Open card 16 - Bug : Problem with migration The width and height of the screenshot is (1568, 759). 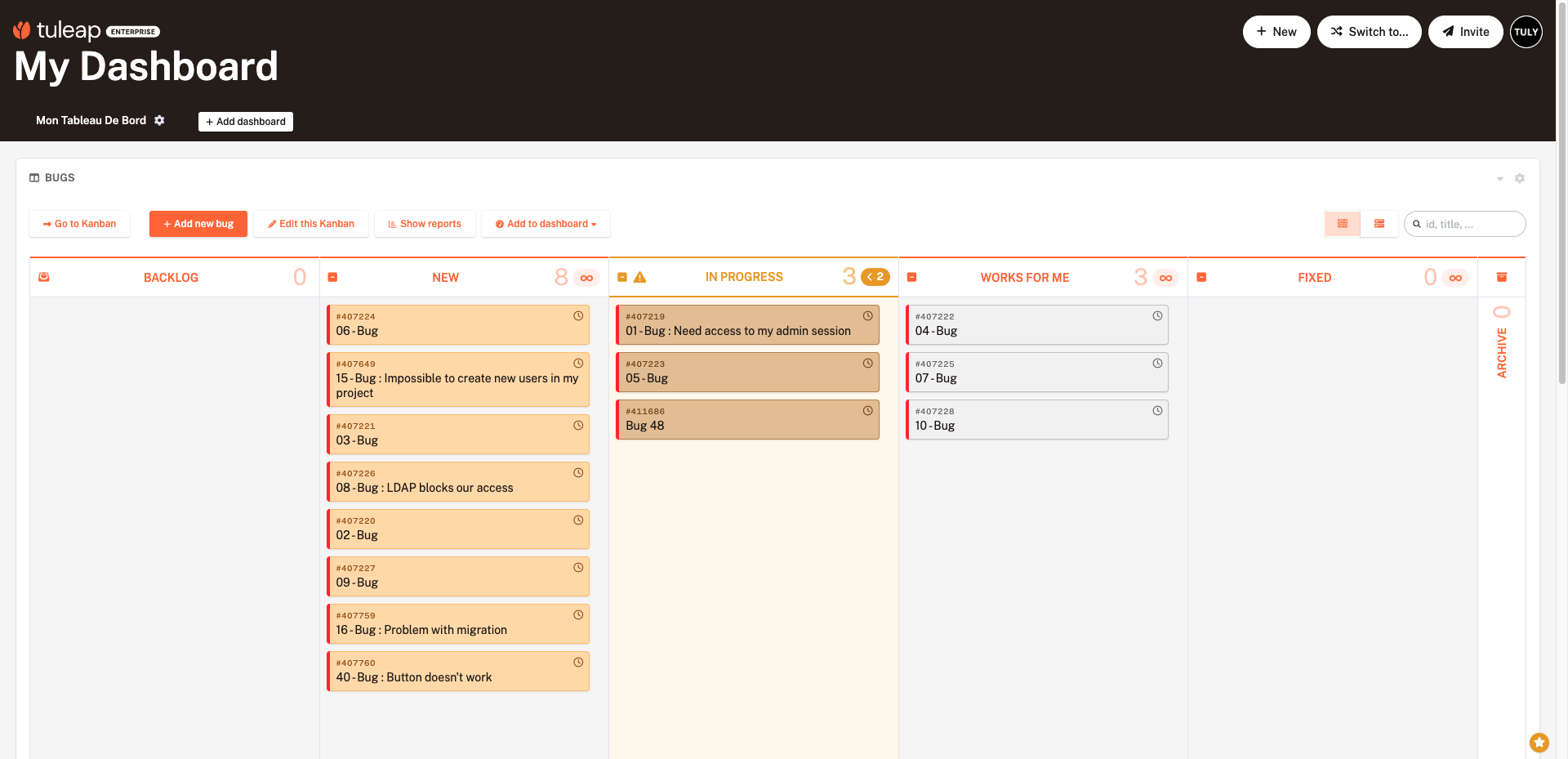click(x=458, y=624)
